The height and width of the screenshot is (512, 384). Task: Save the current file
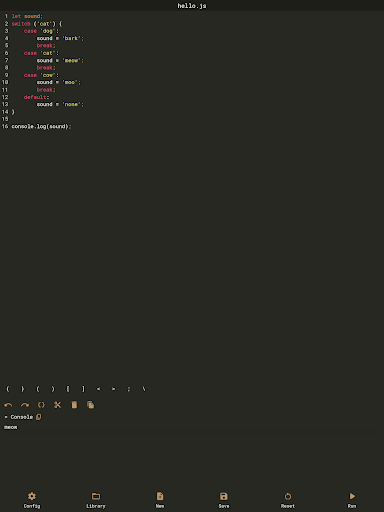tap(224, 500)
